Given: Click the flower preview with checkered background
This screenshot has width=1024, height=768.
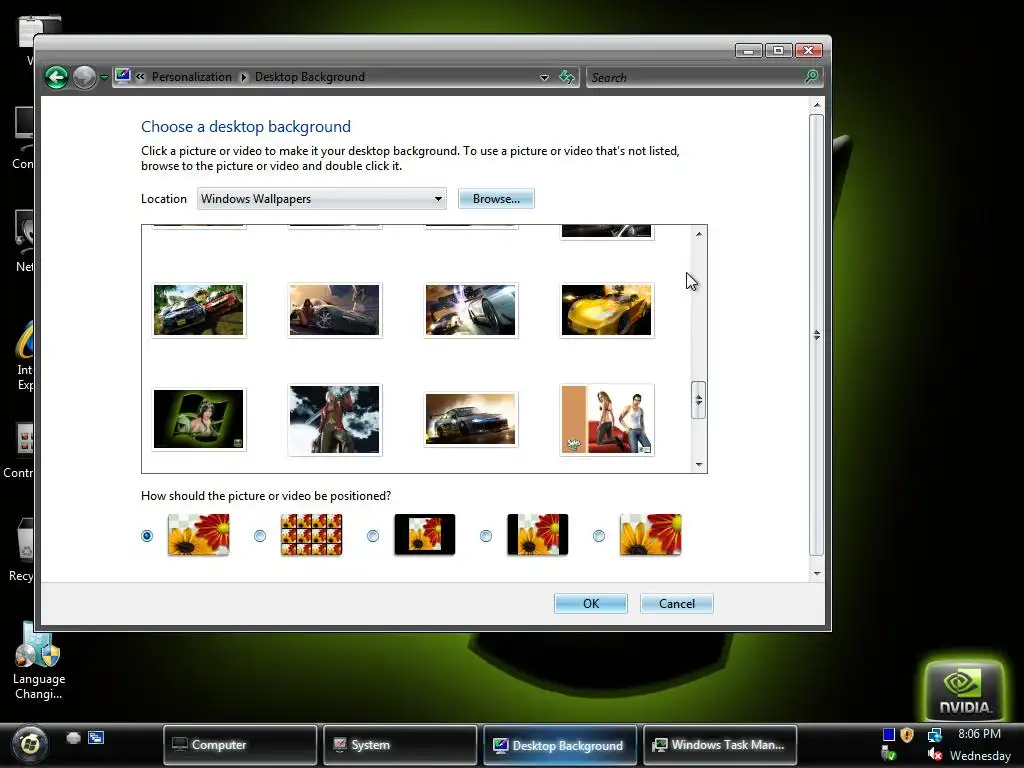Looking at the screenshot, I should [199, 534].
